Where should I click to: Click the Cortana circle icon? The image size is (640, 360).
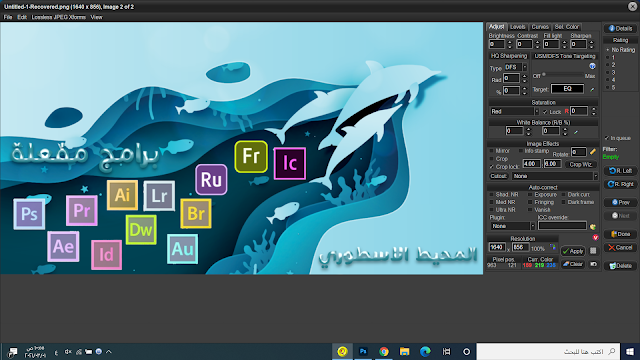[467, 351]
